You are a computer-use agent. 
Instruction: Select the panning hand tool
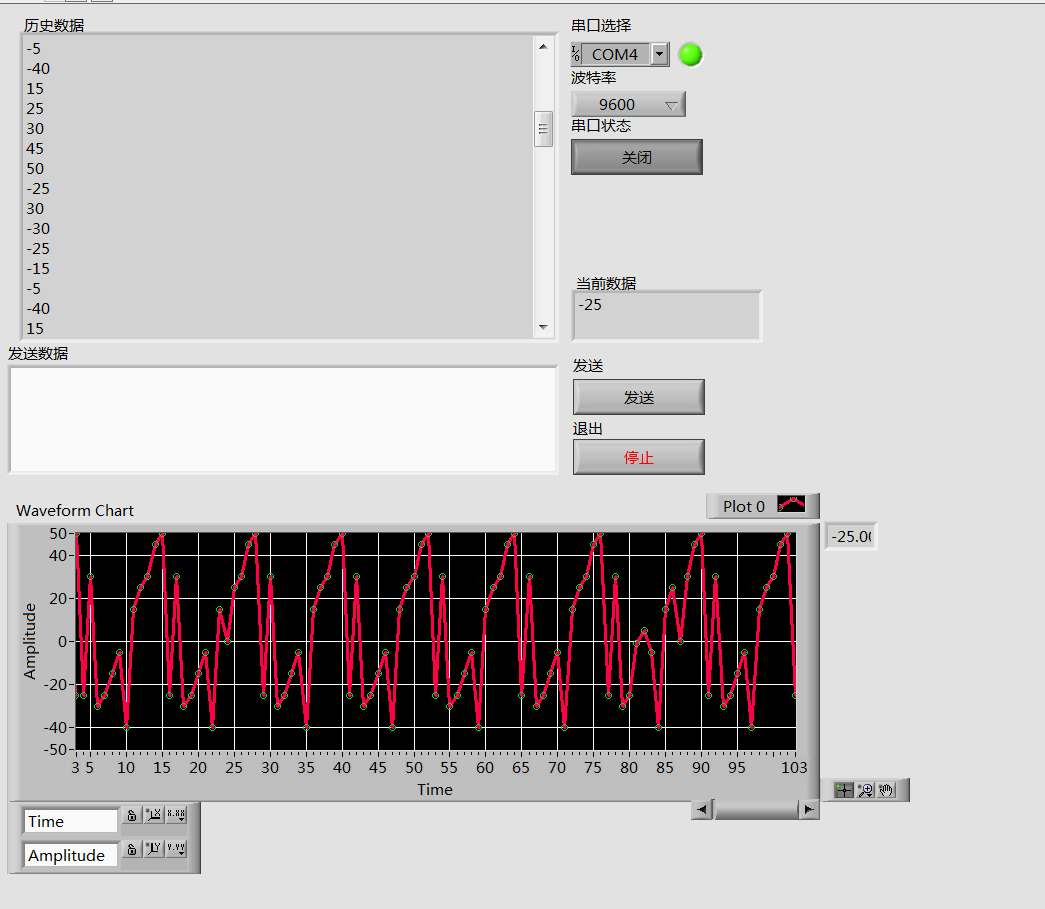tap(886, 790)
